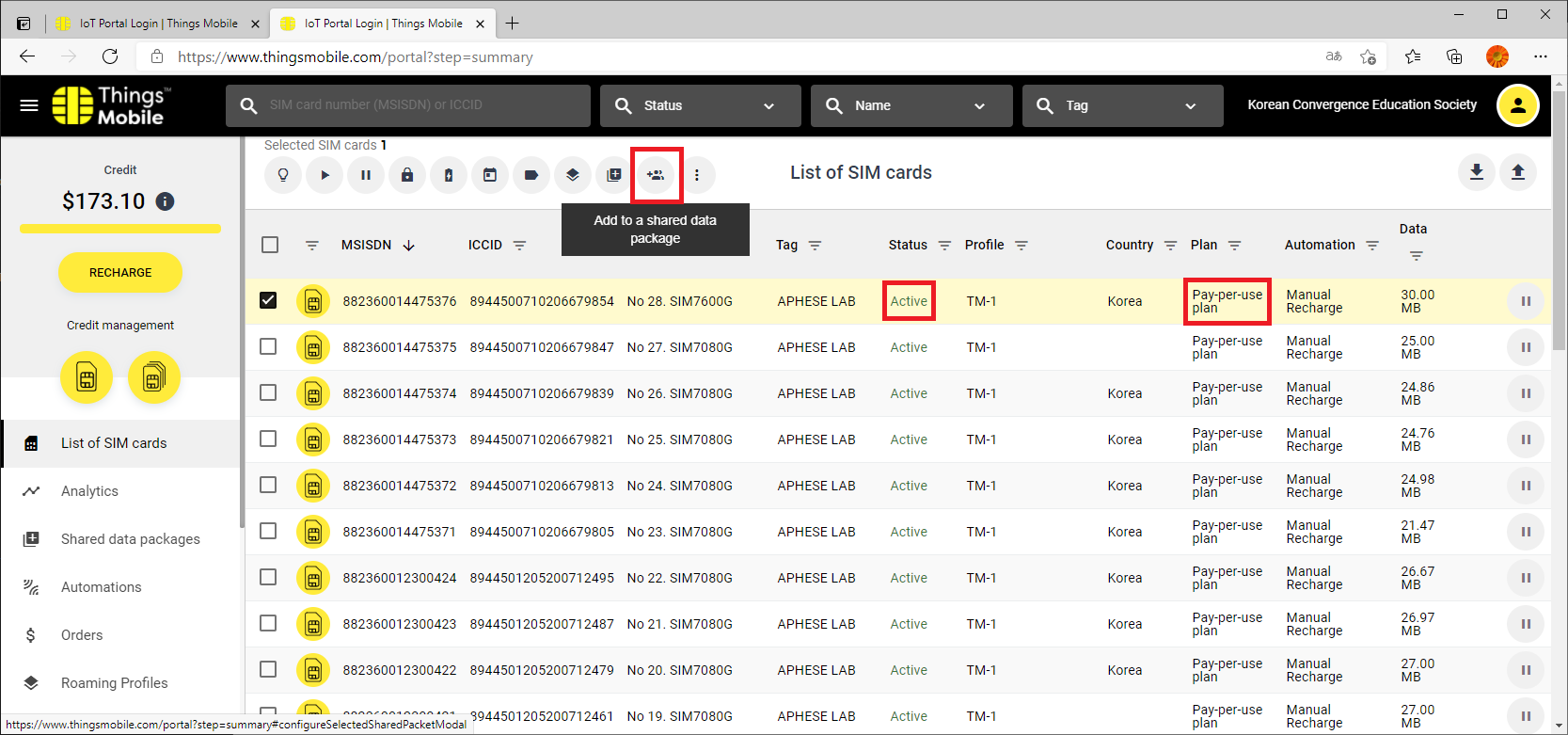This screenshot has width=1568, height=735.
Task: Open Roaming Profiles in the sidebar
Action: pyautogui.click(x=121, y=683)
